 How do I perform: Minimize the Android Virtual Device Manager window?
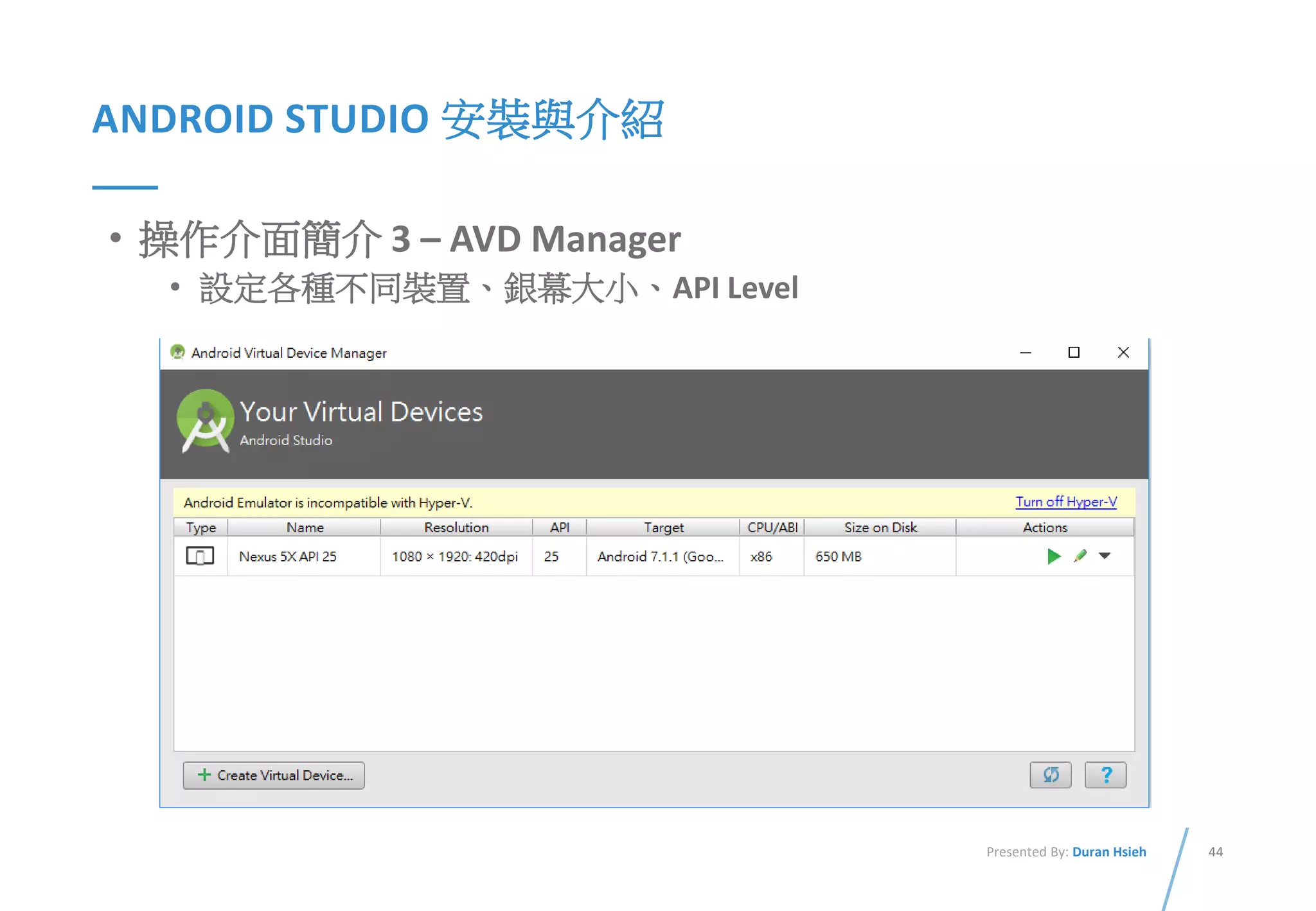[1026, 353]
